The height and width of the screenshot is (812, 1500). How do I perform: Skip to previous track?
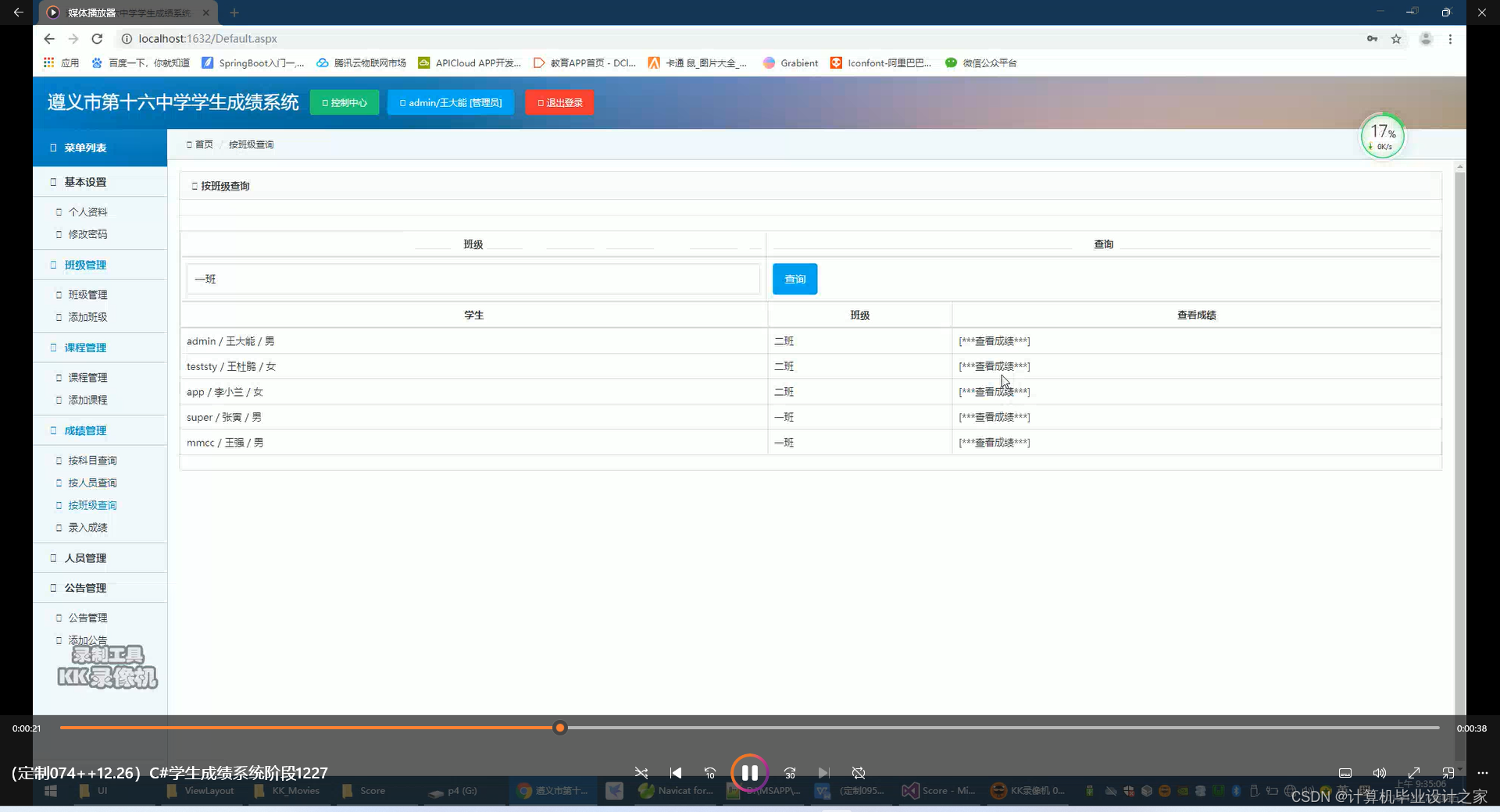coord(676,773)
